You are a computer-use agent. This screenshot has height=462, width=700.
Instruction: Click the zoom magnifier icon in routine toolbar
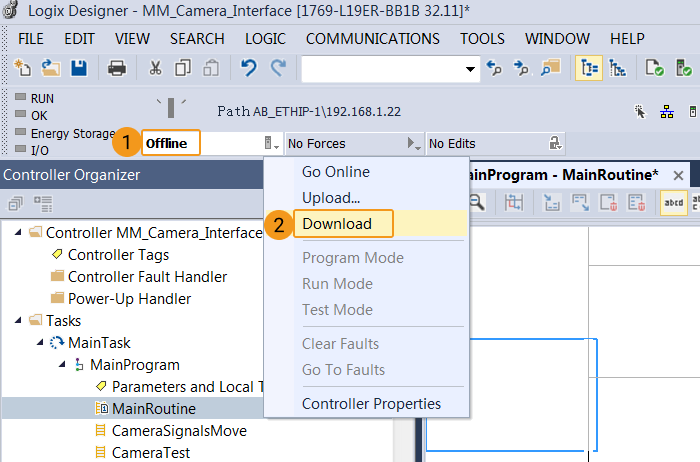477,202
